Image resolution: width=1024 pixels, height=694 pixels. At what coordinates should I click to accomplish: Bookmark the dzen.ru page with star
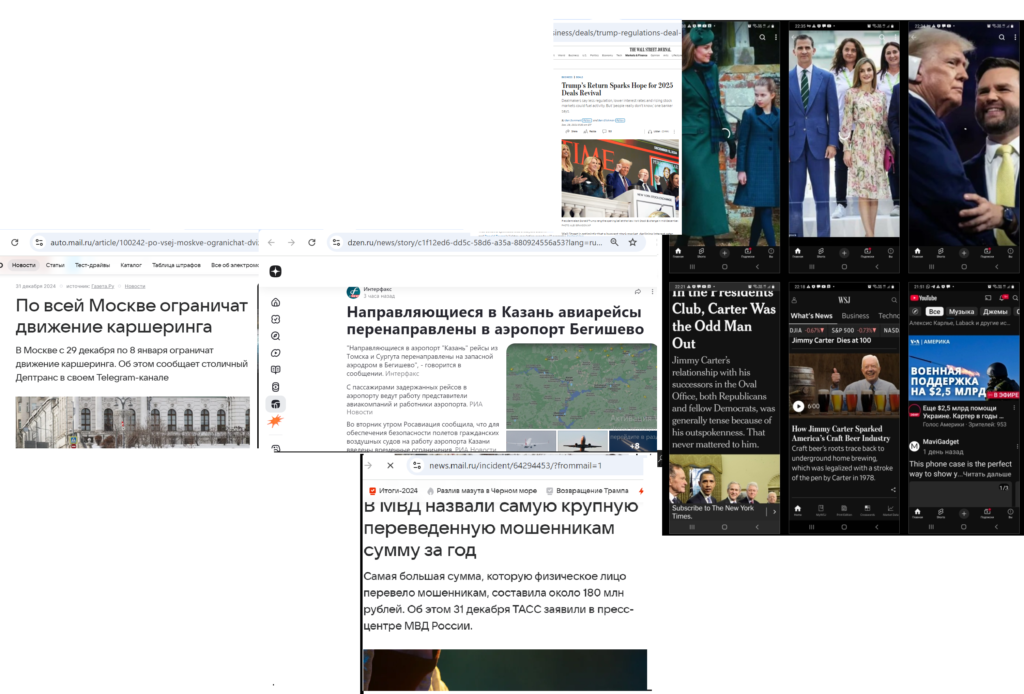pos(632,242)
